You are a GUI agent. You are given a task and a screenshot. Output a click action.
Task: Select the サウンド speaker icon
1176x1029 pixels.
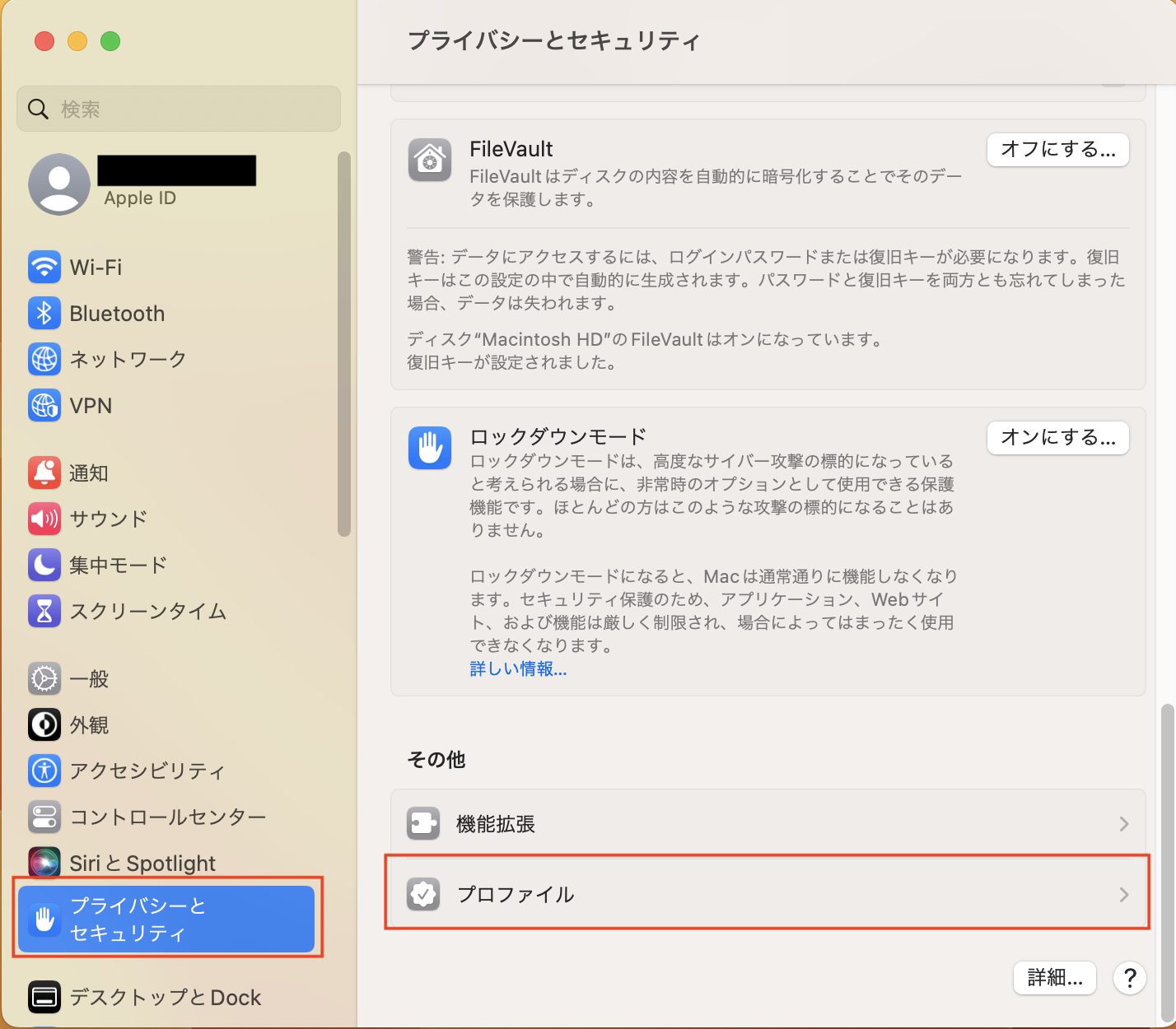[44, 519]
